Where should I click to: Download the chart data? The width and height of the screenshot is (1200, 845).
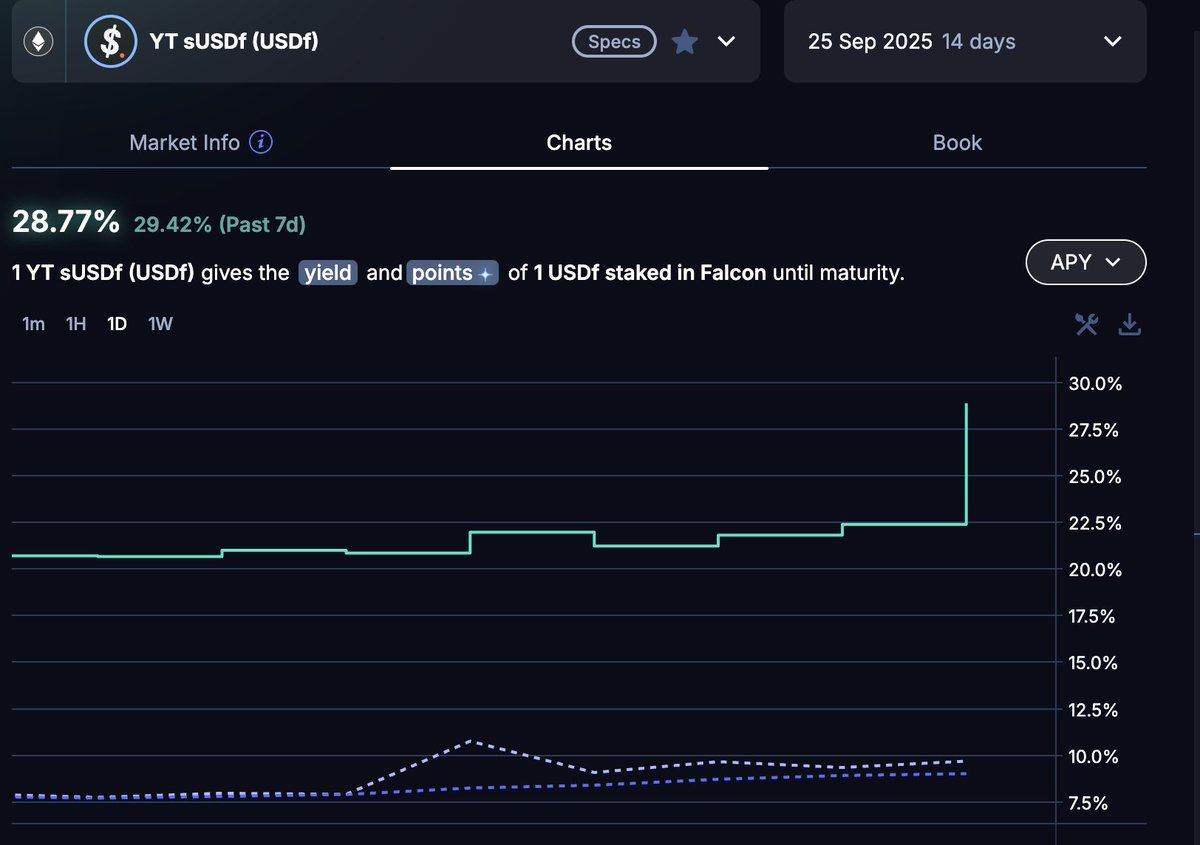pos(1130,323)
